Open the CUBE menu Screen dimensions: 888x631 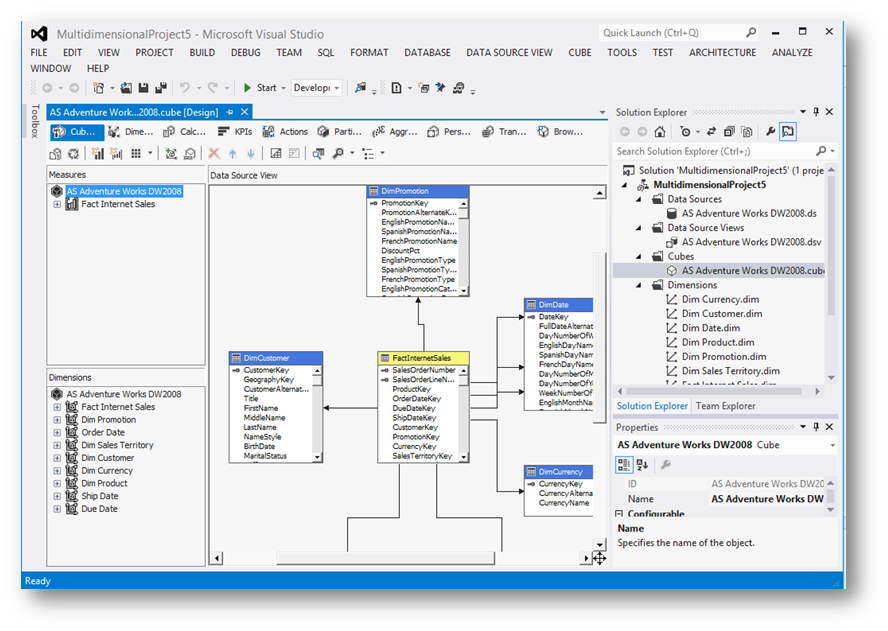[x=580, y=53]
